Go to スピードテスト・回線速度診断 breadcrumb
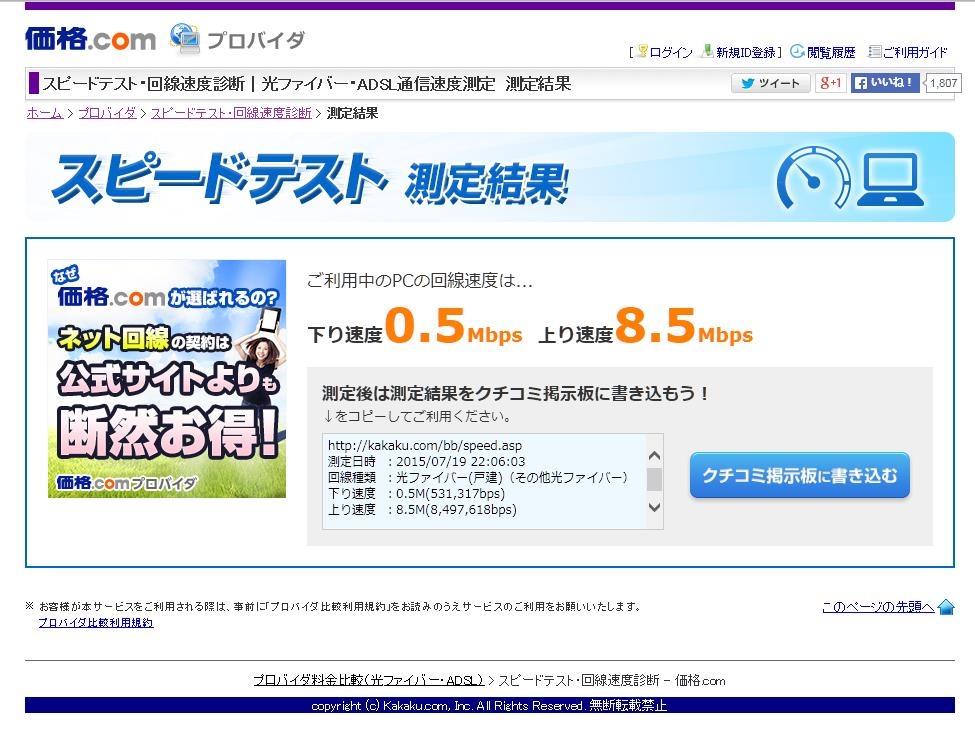Screen dimensions: 975x736 tap(231, 113)
